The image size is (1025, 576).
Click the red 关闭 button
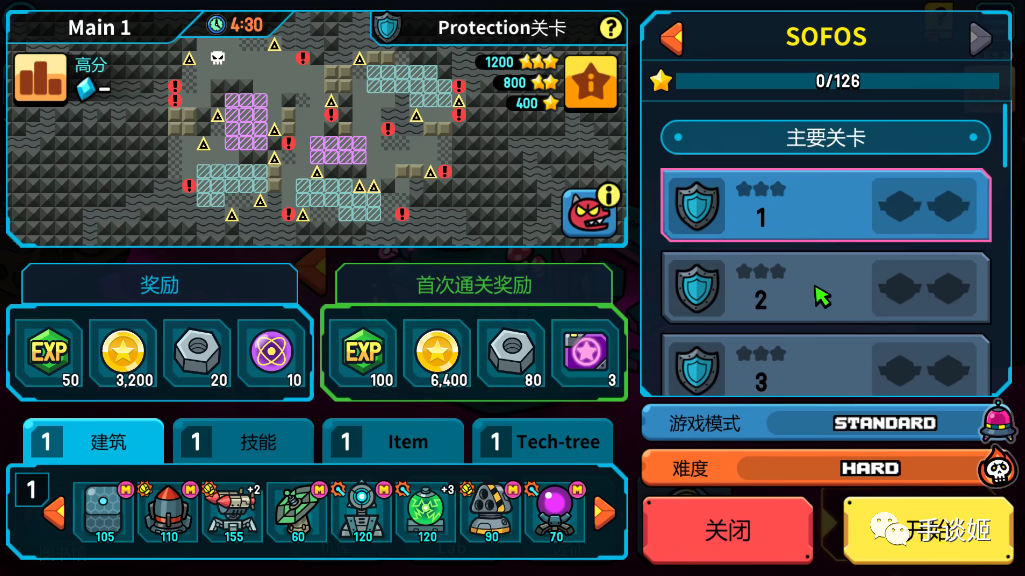tap(728, 530)
